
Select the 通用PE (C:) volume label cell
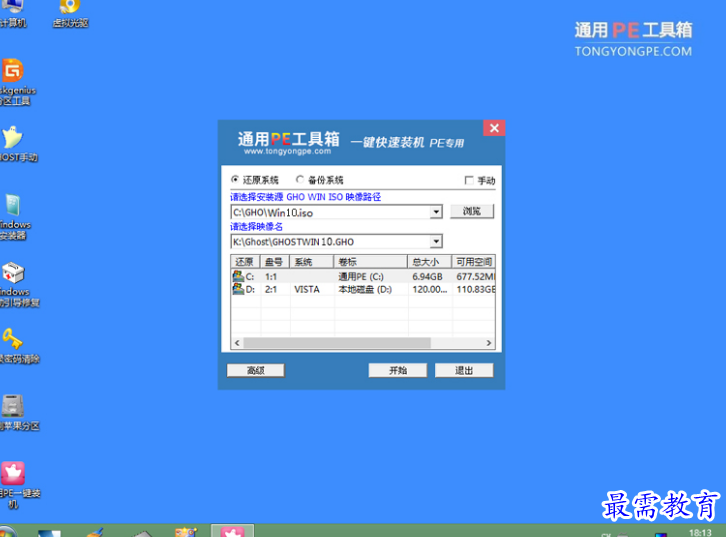(x=361, y=277)
